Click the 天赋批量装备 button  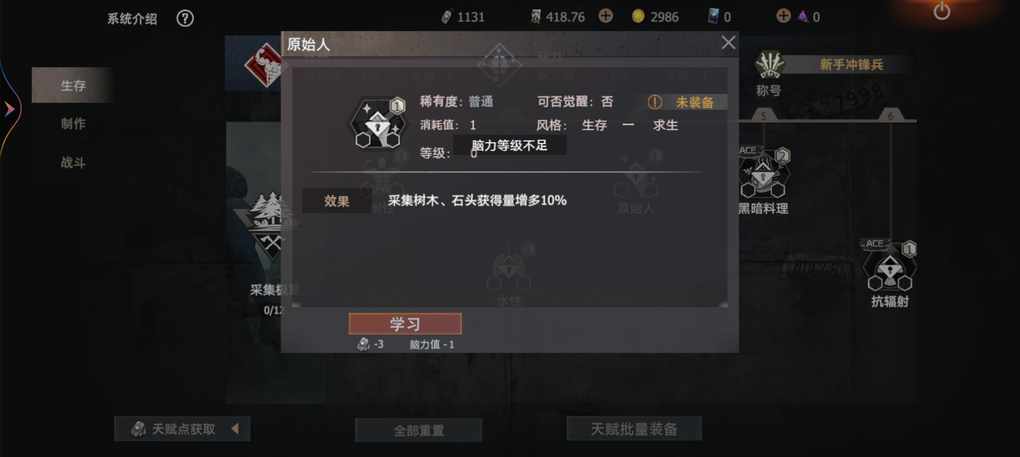[x=634, y=429]
